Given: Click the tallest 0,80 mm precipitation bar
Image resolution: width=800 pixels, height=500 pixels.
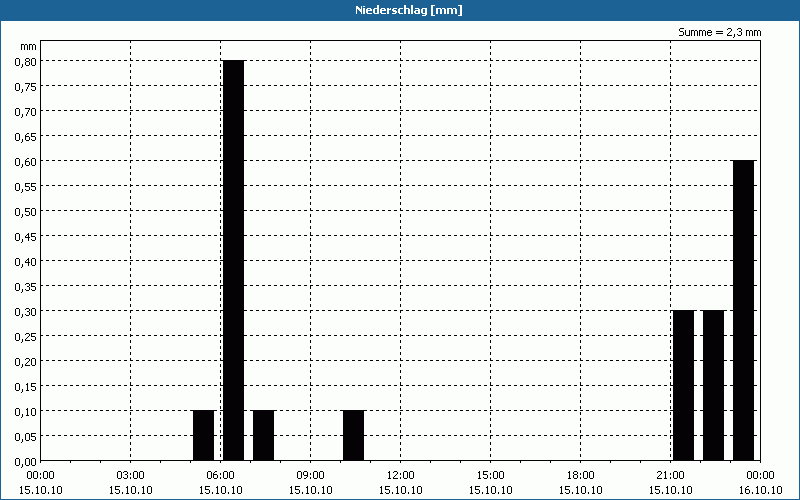Looking at the screenshot, I should 234,260.
